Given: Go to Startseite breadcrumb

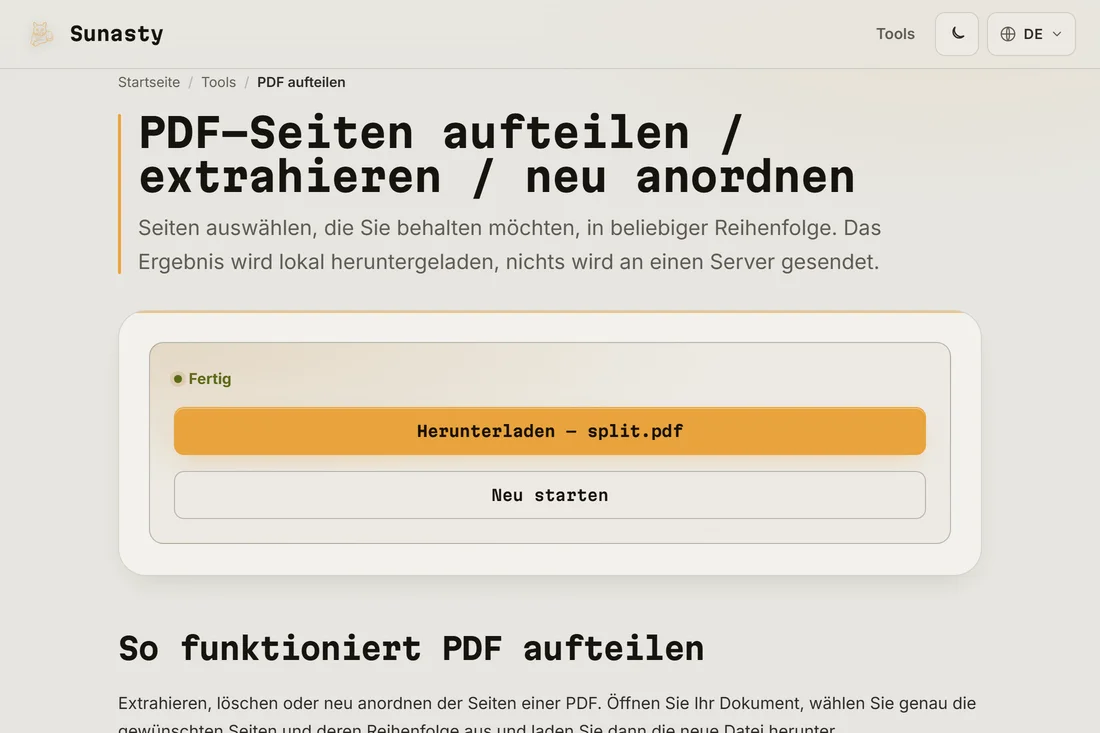Looking at the screenshot, I should [x=149, y=82].
